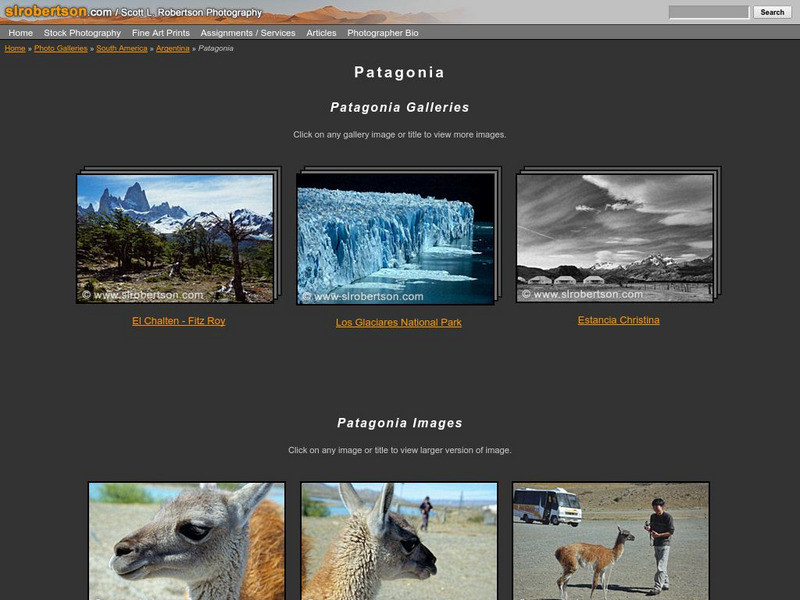Click the Search button

[772, 12]
